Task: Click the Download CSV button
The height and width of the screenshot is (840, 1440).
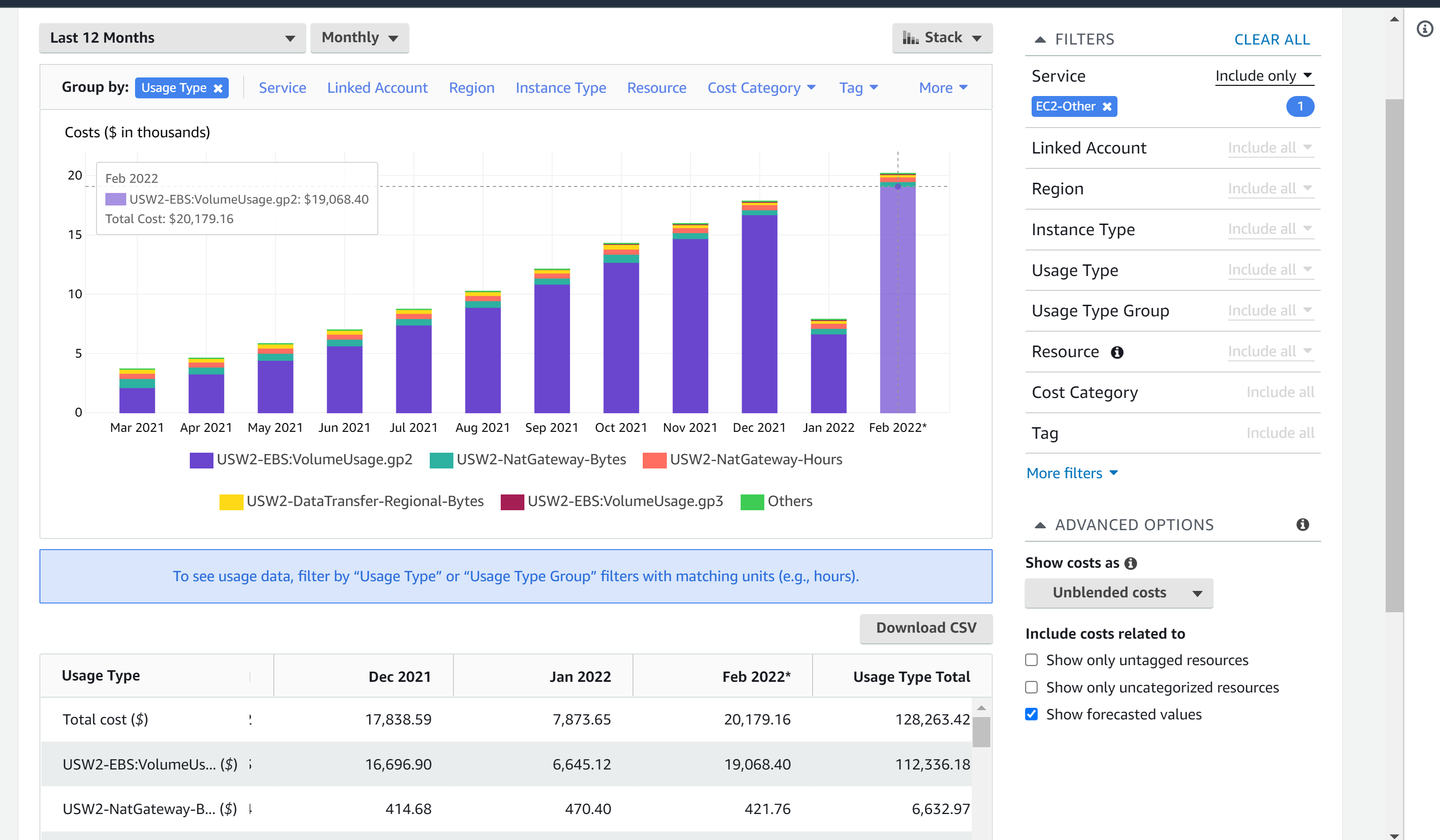Action: point(926,628)
